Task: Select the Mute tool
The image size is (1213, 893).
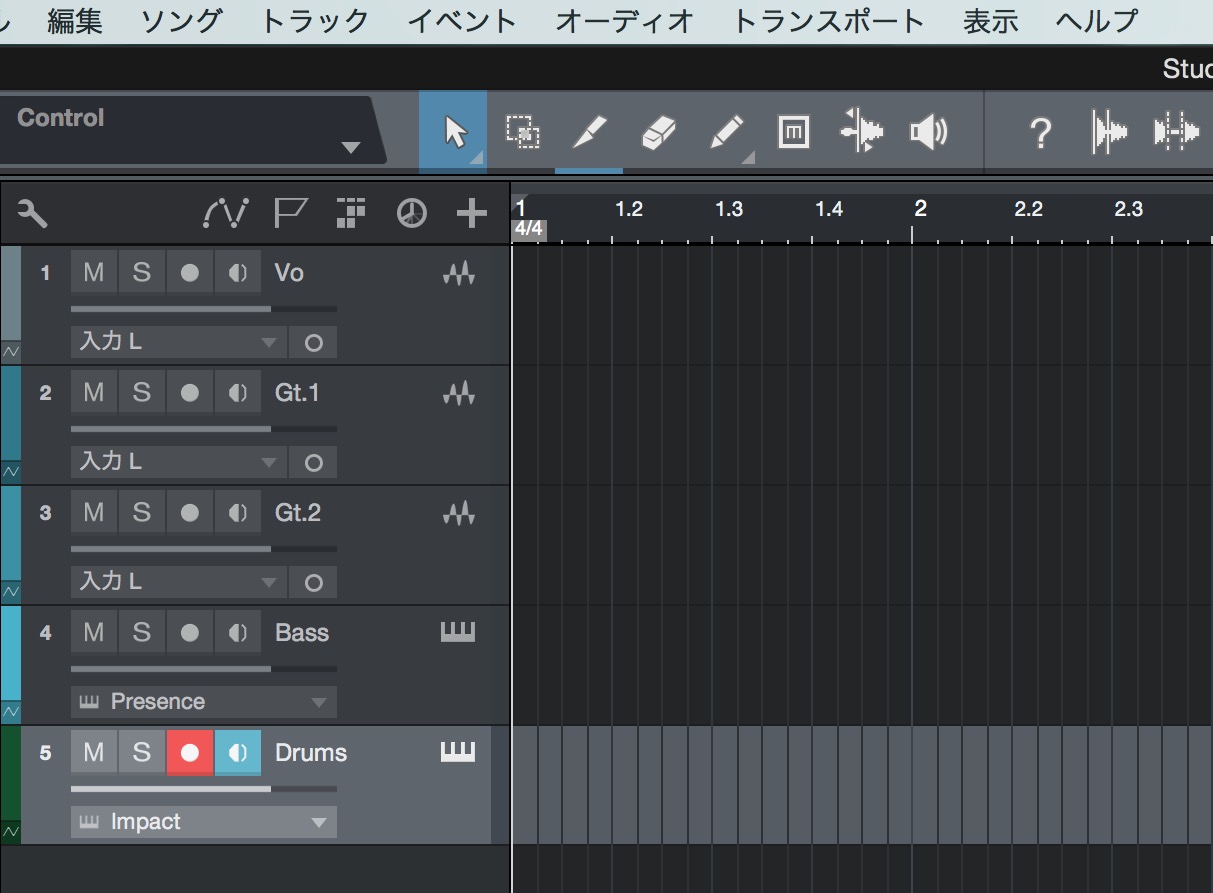Action: (793, 132)
